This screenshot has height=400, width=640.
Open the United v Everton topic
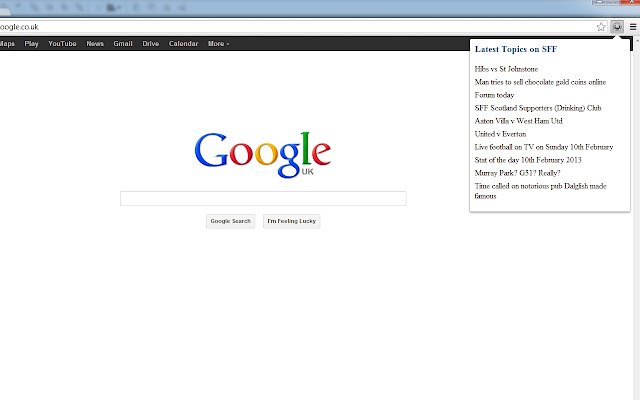coord(500,134)
